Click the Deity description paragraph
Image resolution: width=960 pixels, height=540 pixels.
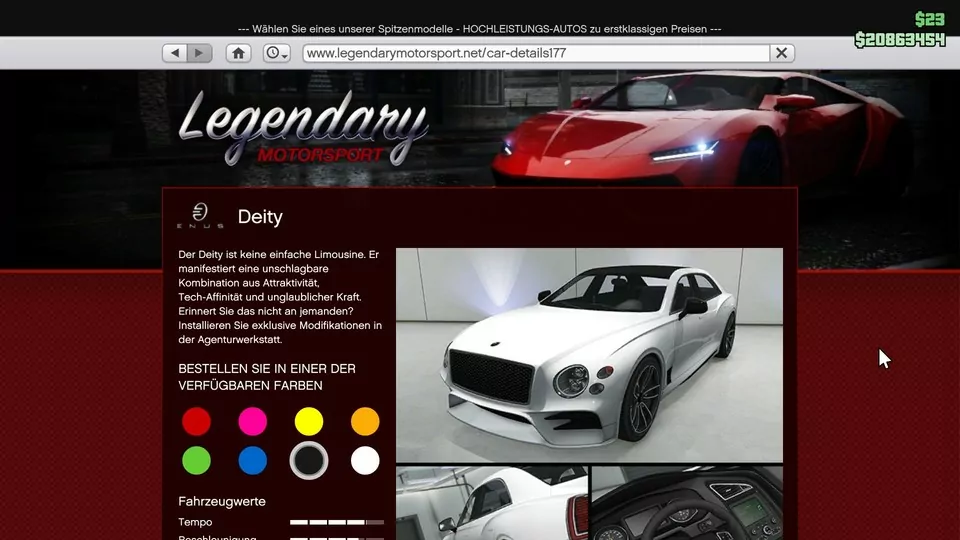click(x=280, y=297)
